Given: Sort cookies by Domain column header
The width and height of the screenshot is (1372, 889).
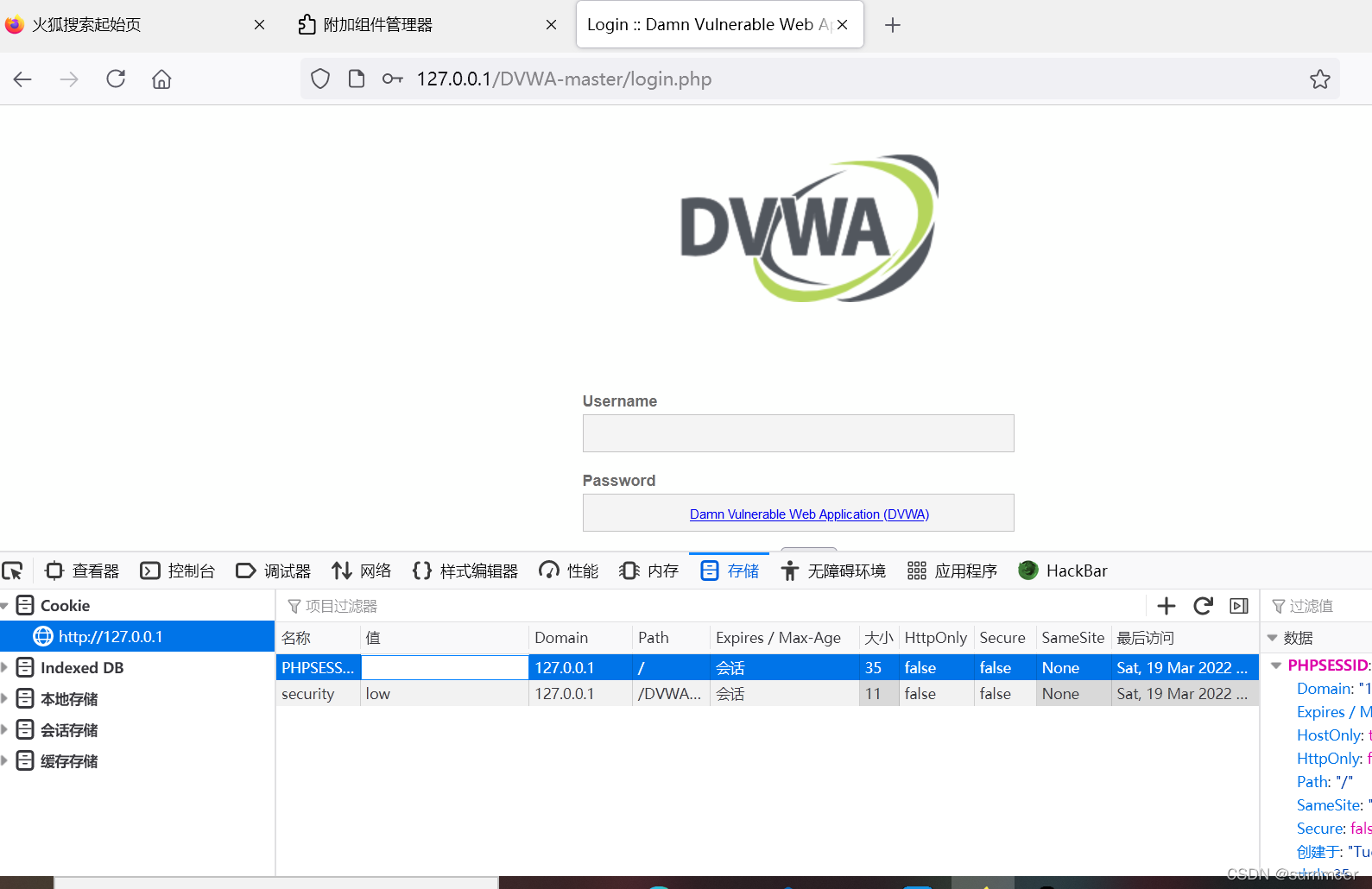Looking at the screenshot, I should click(x=580, y=638).
